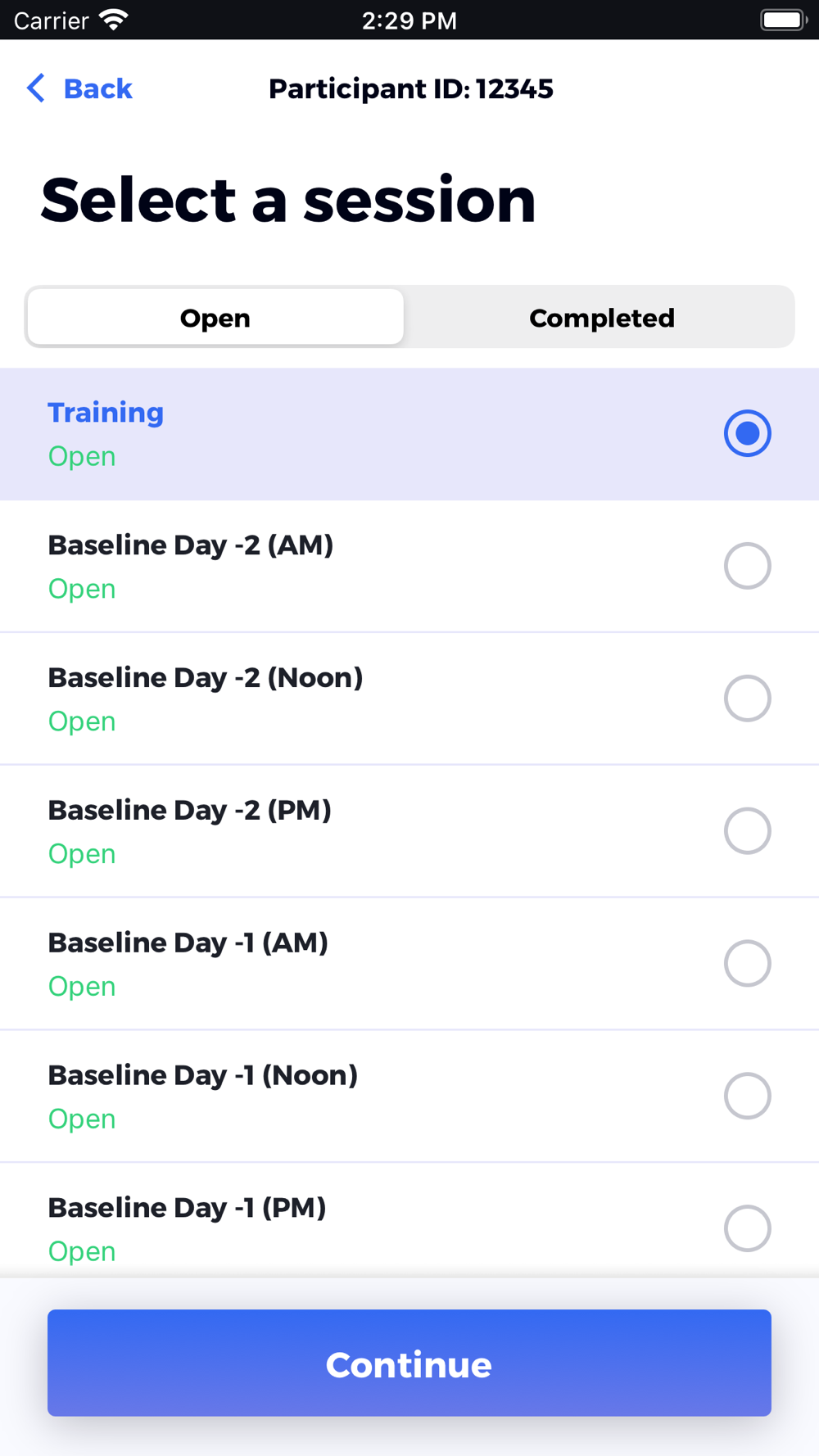The image size is (819, 1456).
Task: Tap the 2:29 PM clock
Action: point(409,20)
